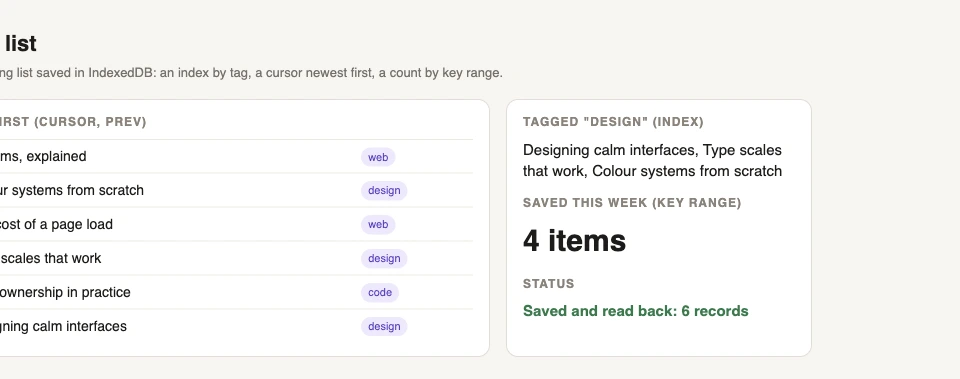
Task: Click the 'list' page heading
Action: (x=20, y=43)
